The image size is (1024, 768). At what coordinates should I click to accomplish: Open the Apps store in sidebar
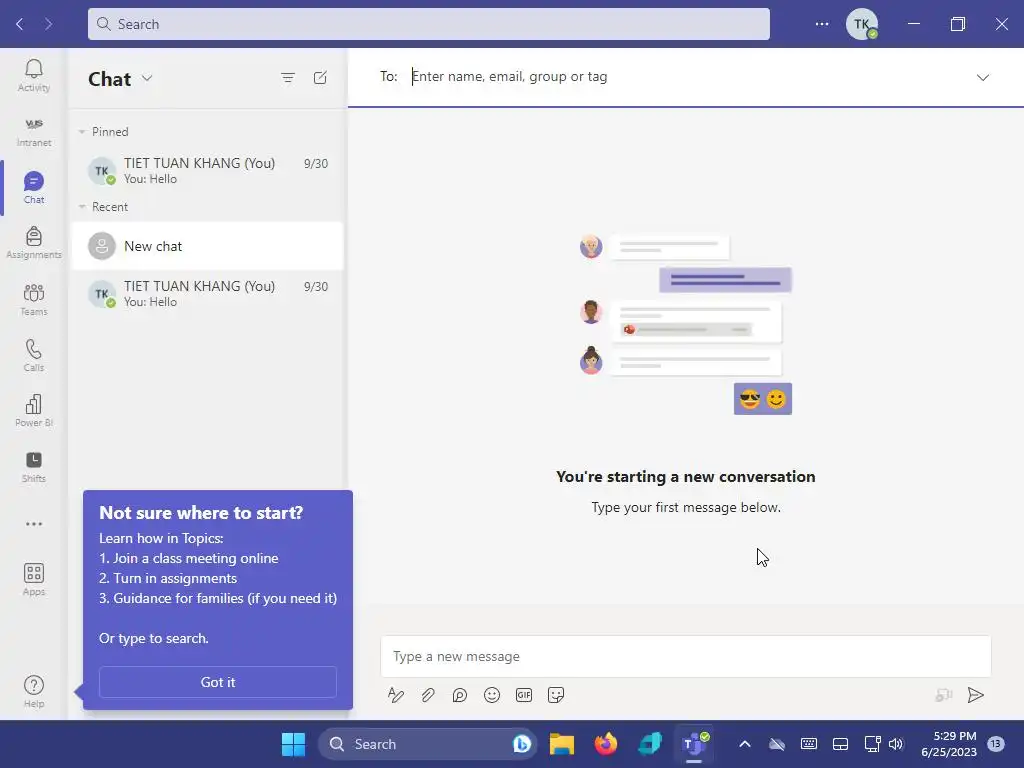coord(33,579)
